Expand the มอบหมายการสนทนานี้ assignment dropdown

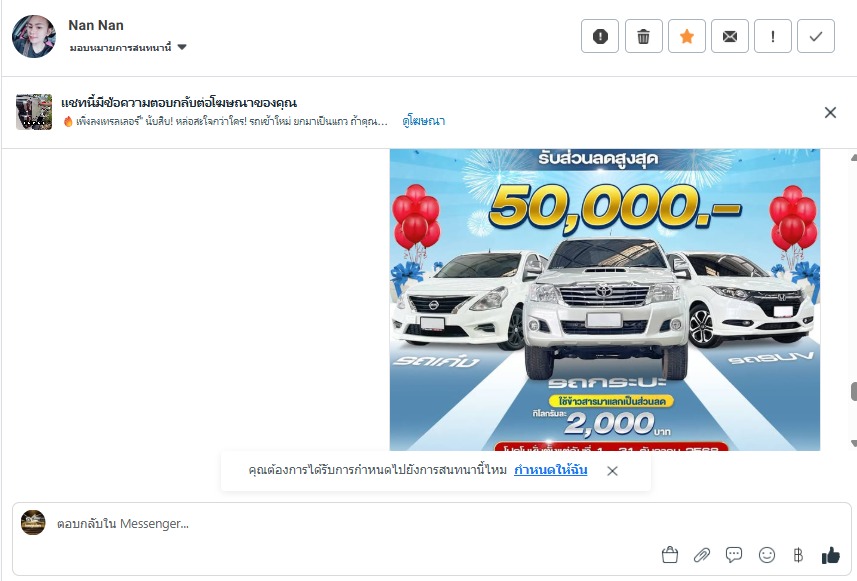[128, 48]
